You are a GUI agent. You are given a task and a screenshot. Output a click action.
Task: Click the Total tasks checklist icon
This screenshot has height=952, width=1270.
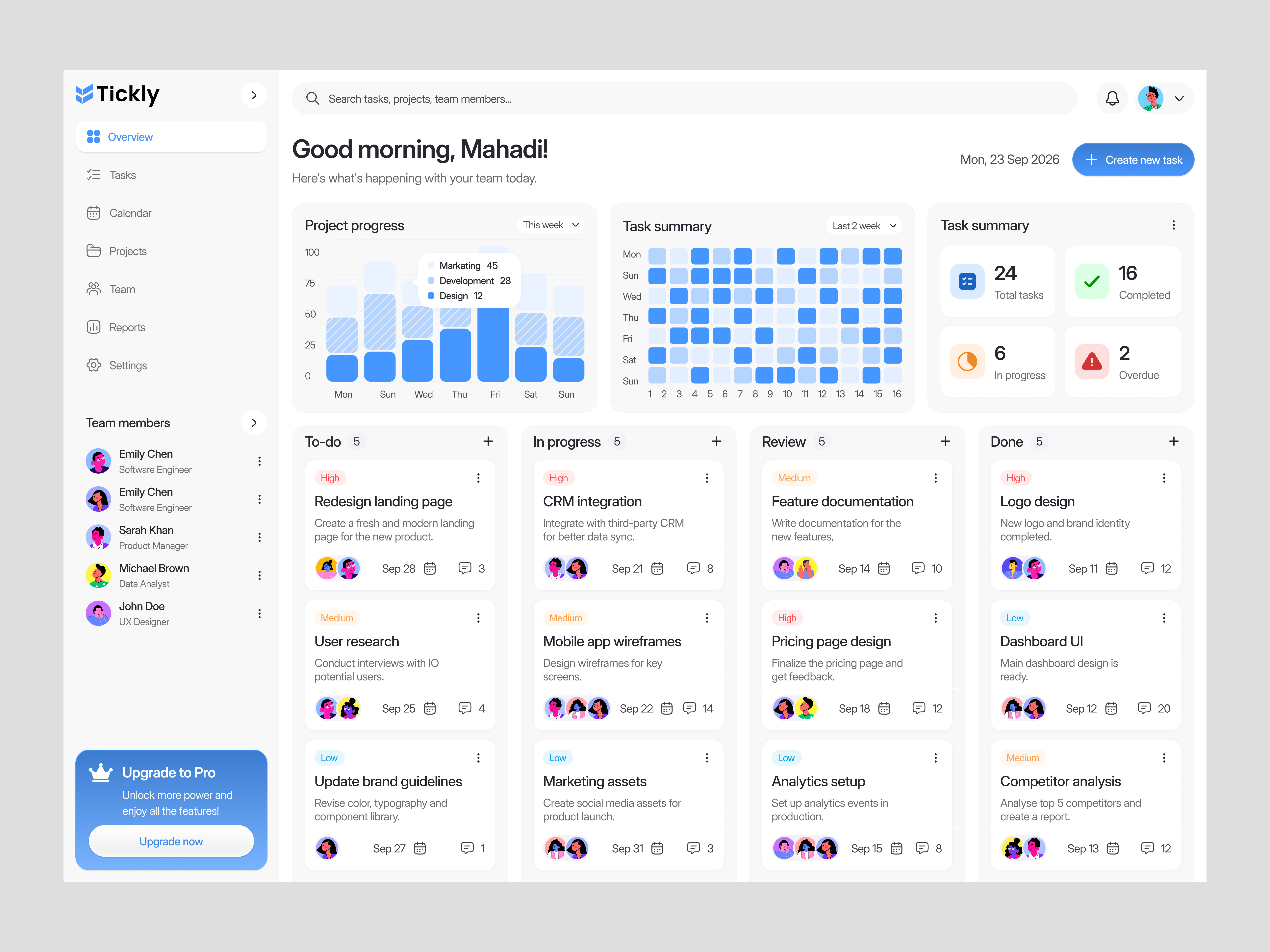(x=967, y=281)
